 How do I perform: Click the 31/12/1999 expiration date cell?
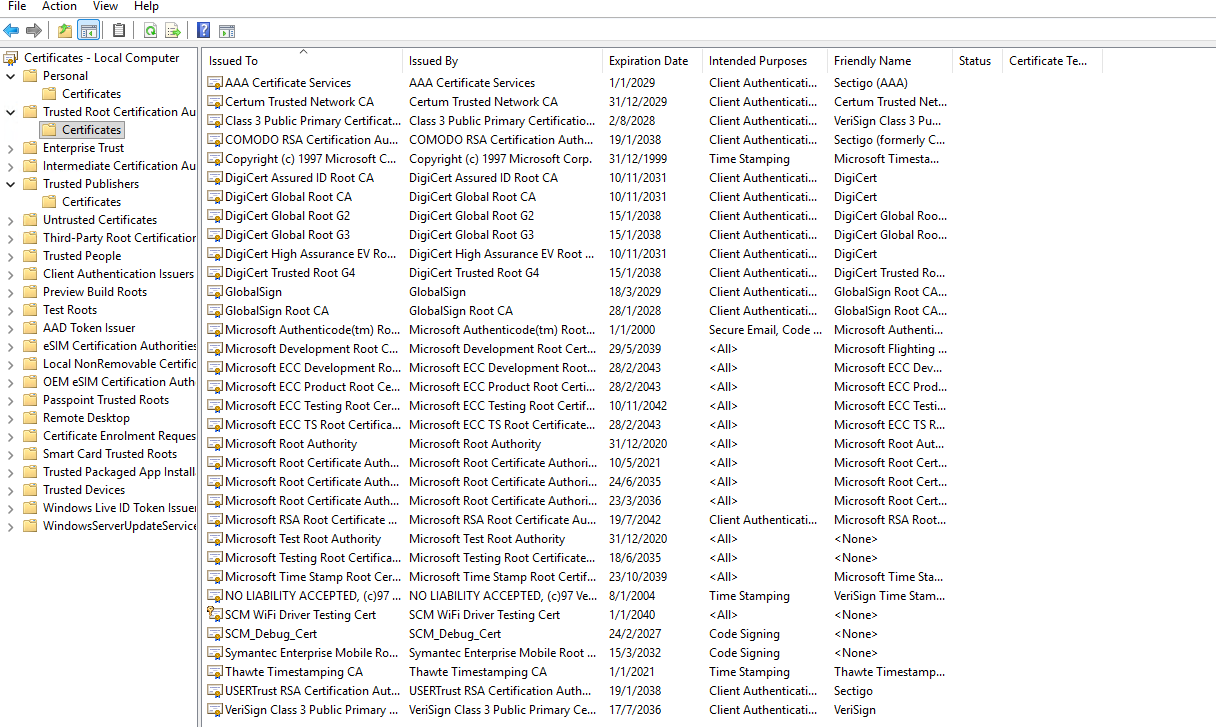pyautogui.click(x=636, y=159)
